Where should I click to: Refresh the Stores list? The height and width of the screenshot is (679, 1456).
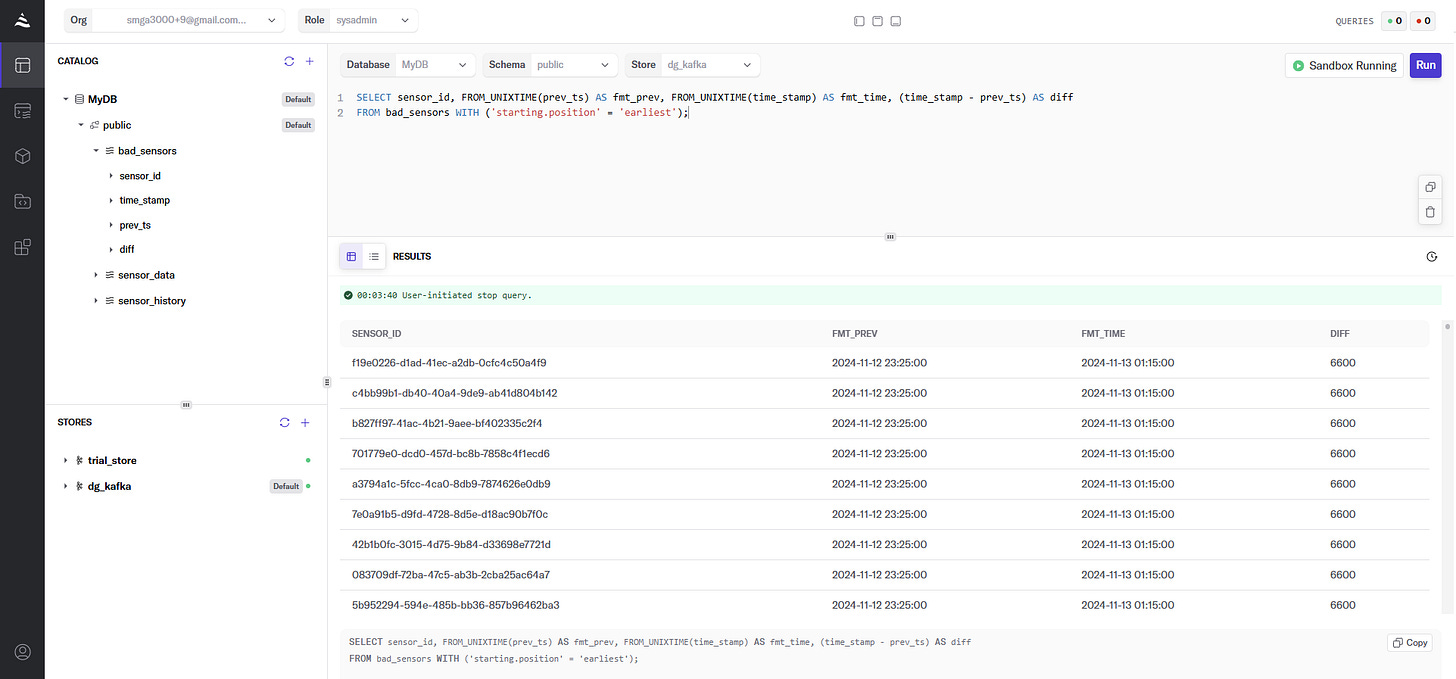click(x=285, y=423)
